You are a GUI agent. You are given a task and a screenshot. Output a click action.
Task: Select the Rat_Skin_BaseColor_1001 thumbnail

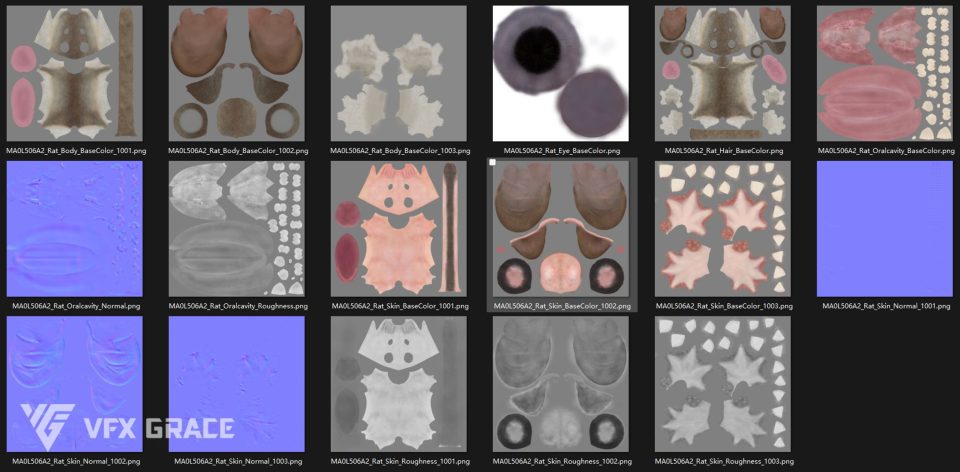(x=399, y=229)
